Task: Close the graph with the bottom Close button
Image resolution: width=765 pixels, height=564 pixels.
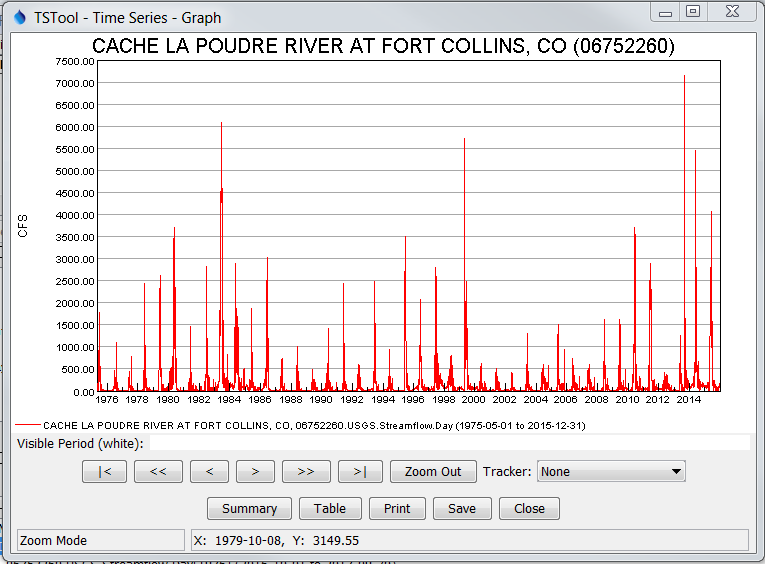Action: pyautogui.click(x=529, y=508)
